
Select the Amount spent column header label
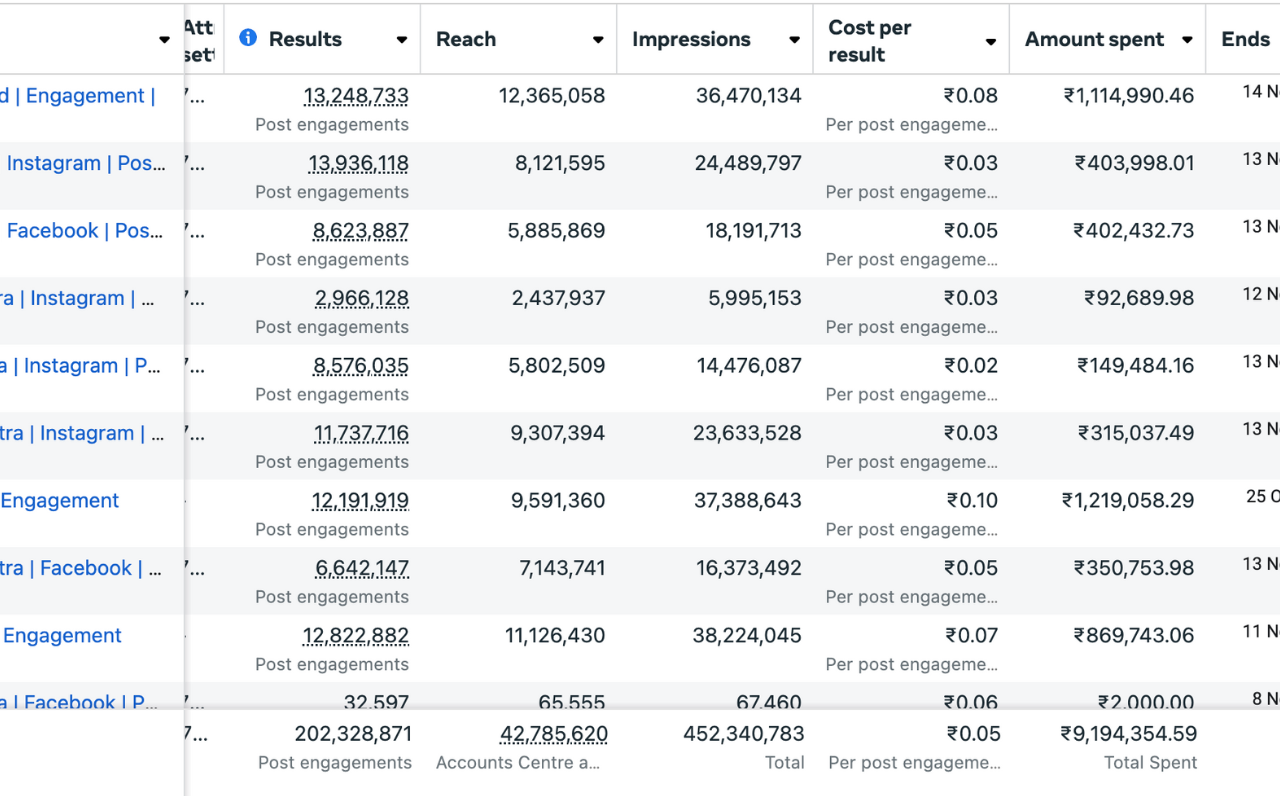pyautogui.click(x=1094, y=39)
